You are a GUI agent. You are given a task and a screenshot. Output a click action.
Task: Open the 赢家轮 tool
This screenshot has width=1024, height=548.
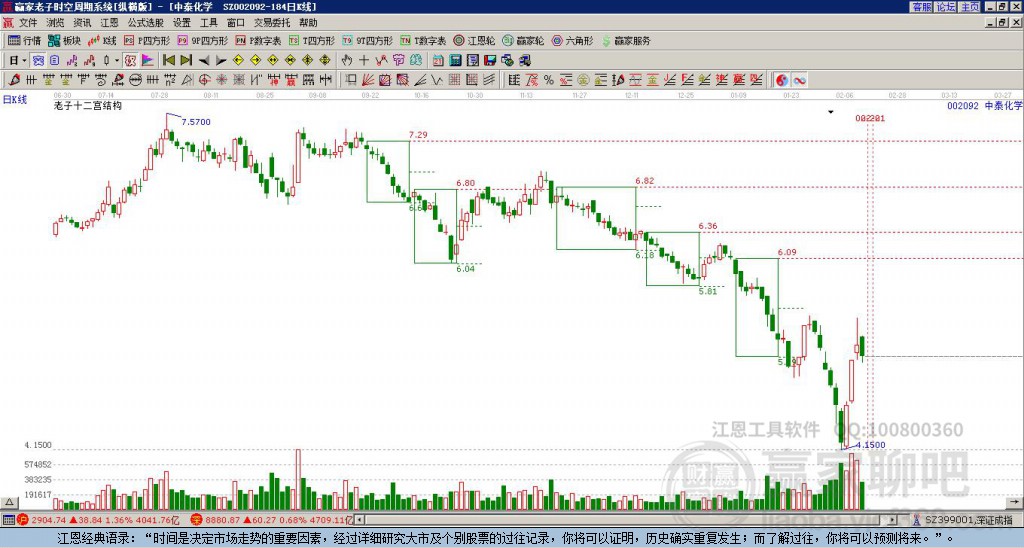point(523,40)
